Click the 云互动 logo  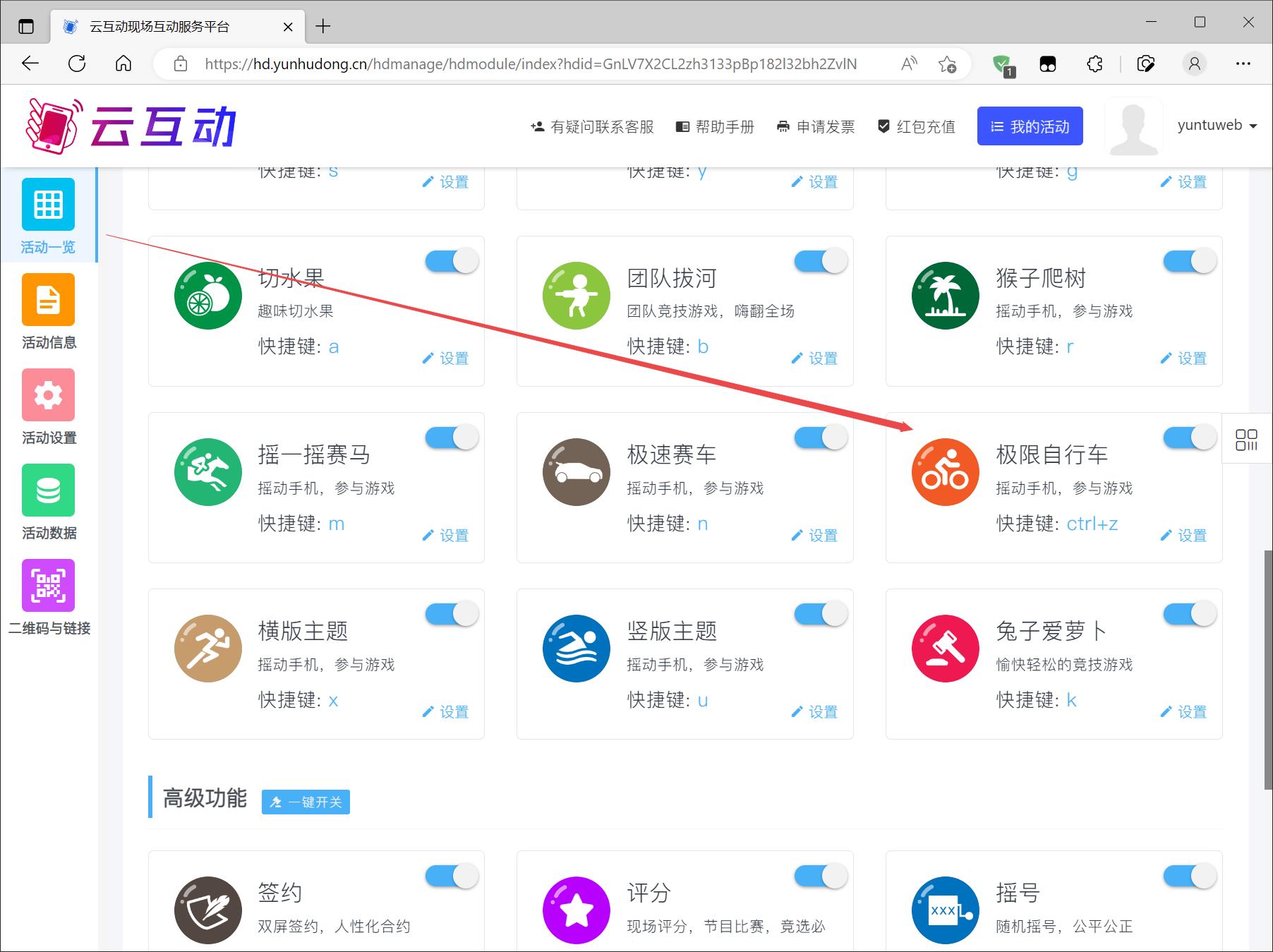pyautogui.click(x=131, y=126)
